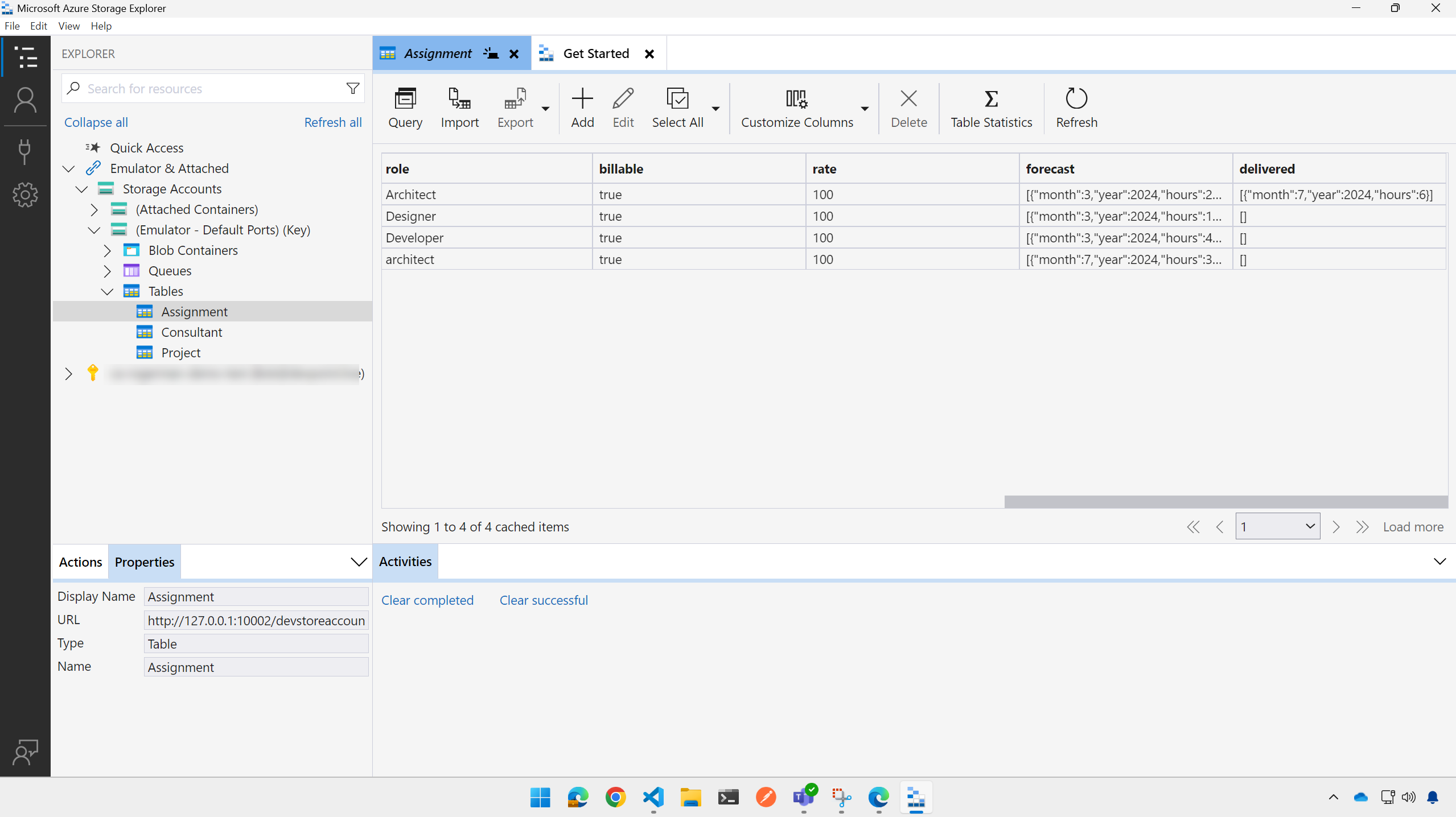The width and height of the screenshot is (1456, 817).
Task: Open Table Statistics
Action: tap(991, 108)
